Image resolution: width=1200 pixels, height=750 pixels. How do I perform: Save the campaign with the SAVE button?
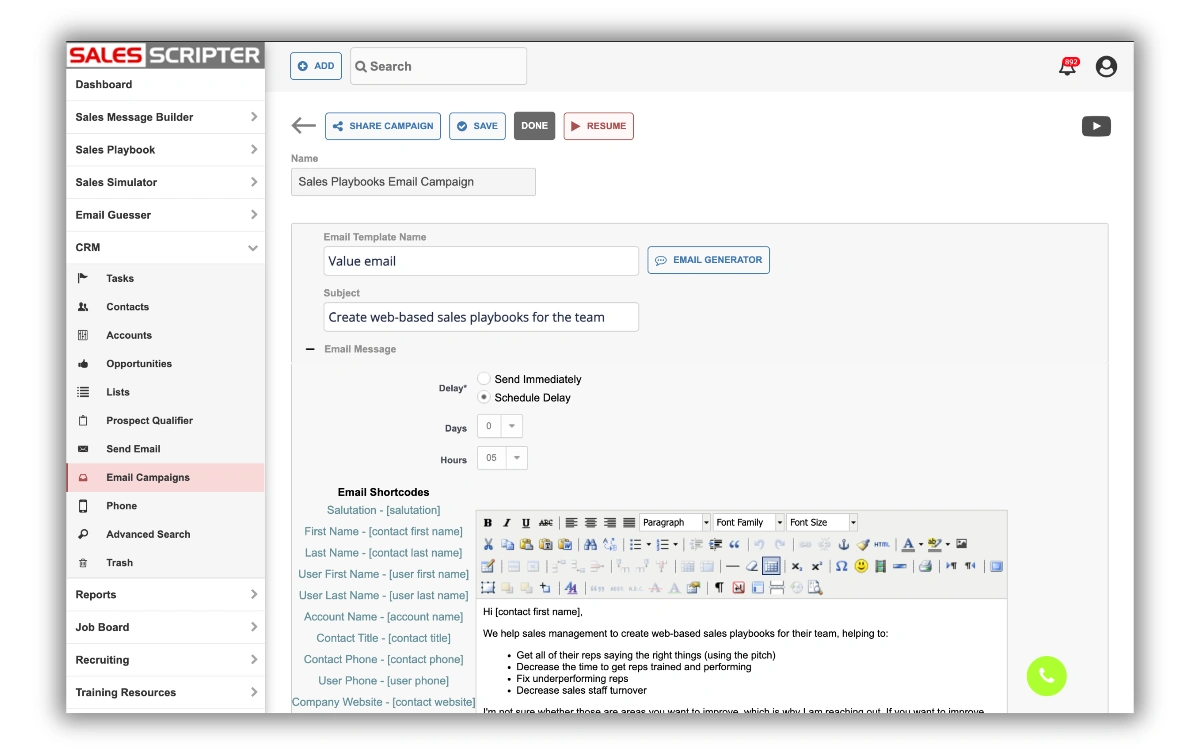tap(477, 126)
